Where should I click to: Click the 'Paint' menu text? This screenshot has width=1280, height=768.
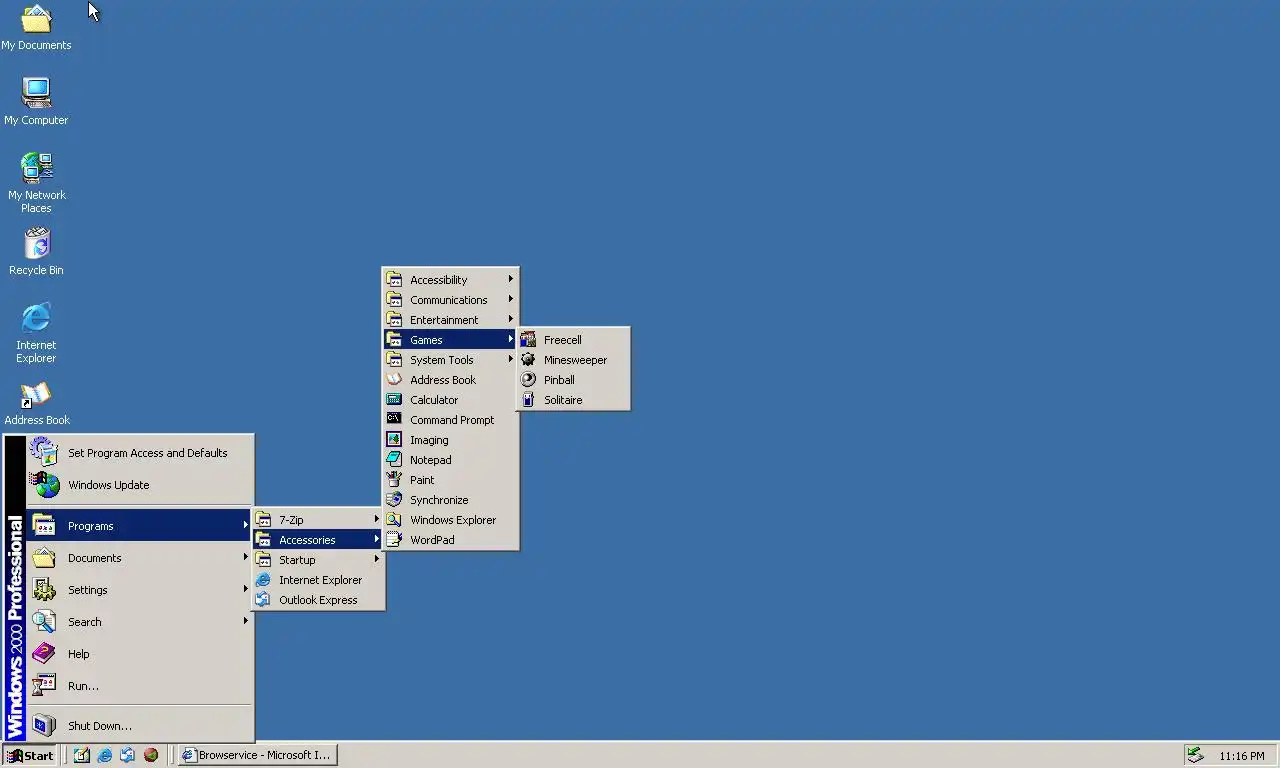[x=422, y=480]
